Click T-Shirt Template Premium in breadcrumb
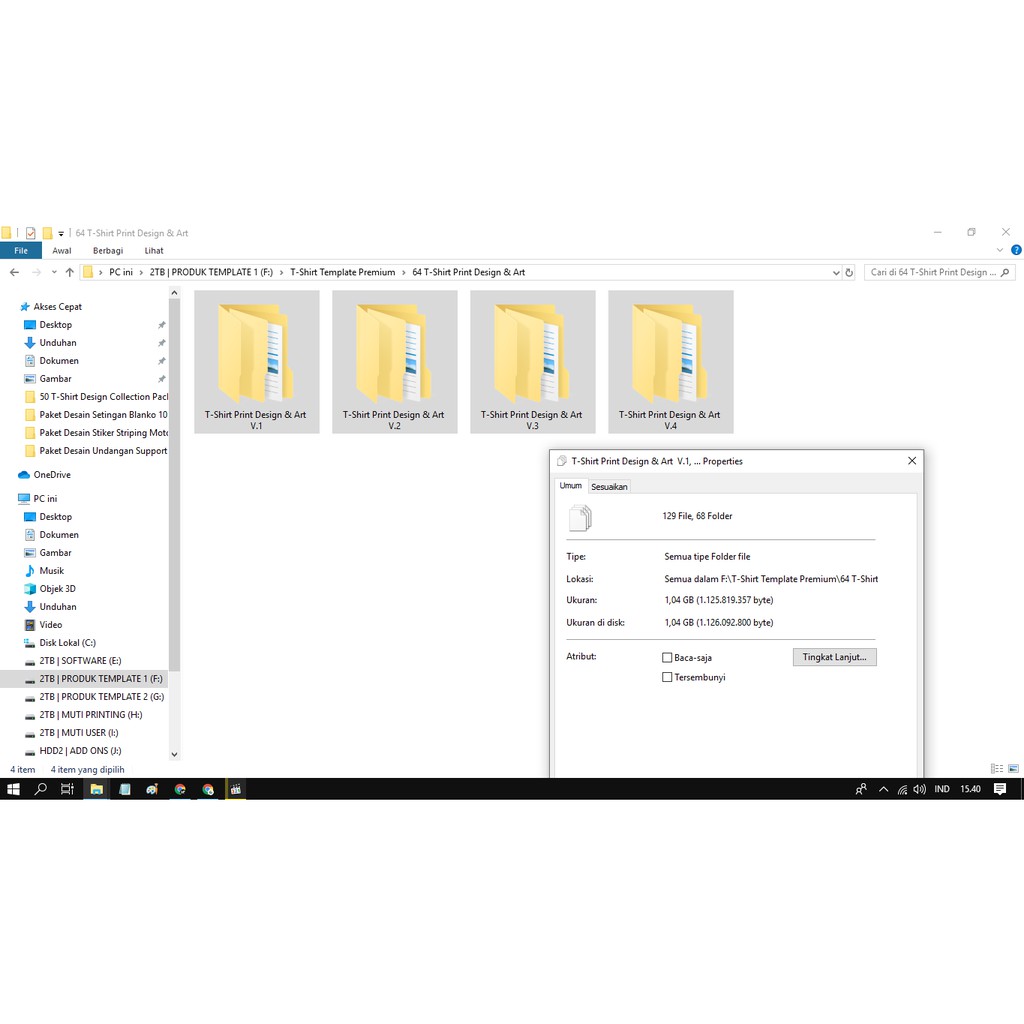The height and width of the screenshot is (1024, 1024). [342, 272]
